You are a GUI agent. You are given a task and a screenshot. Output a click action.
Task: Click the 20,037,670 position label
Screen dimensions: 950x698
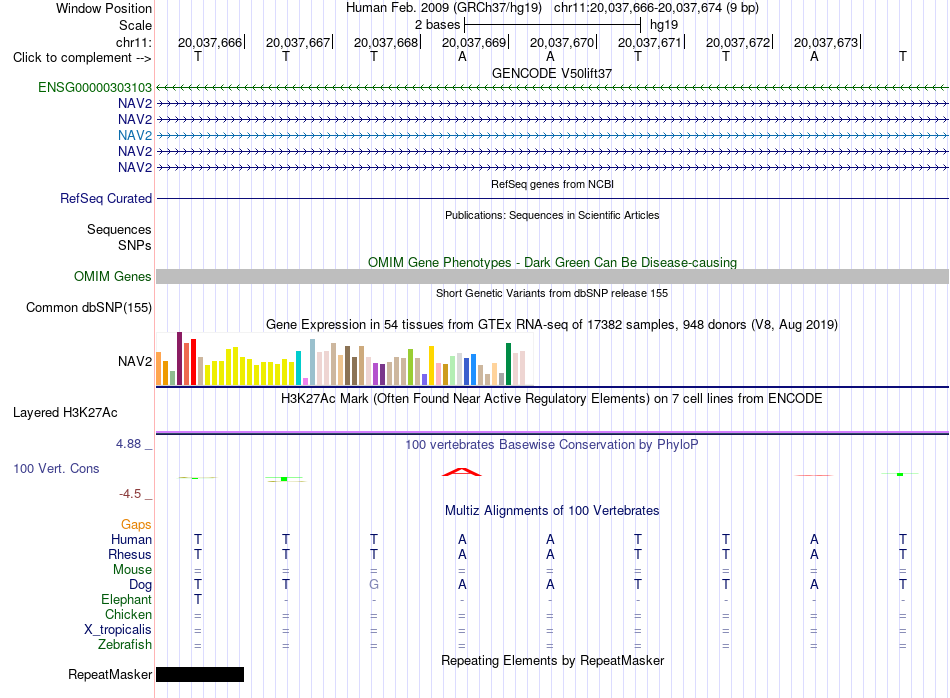562,42
